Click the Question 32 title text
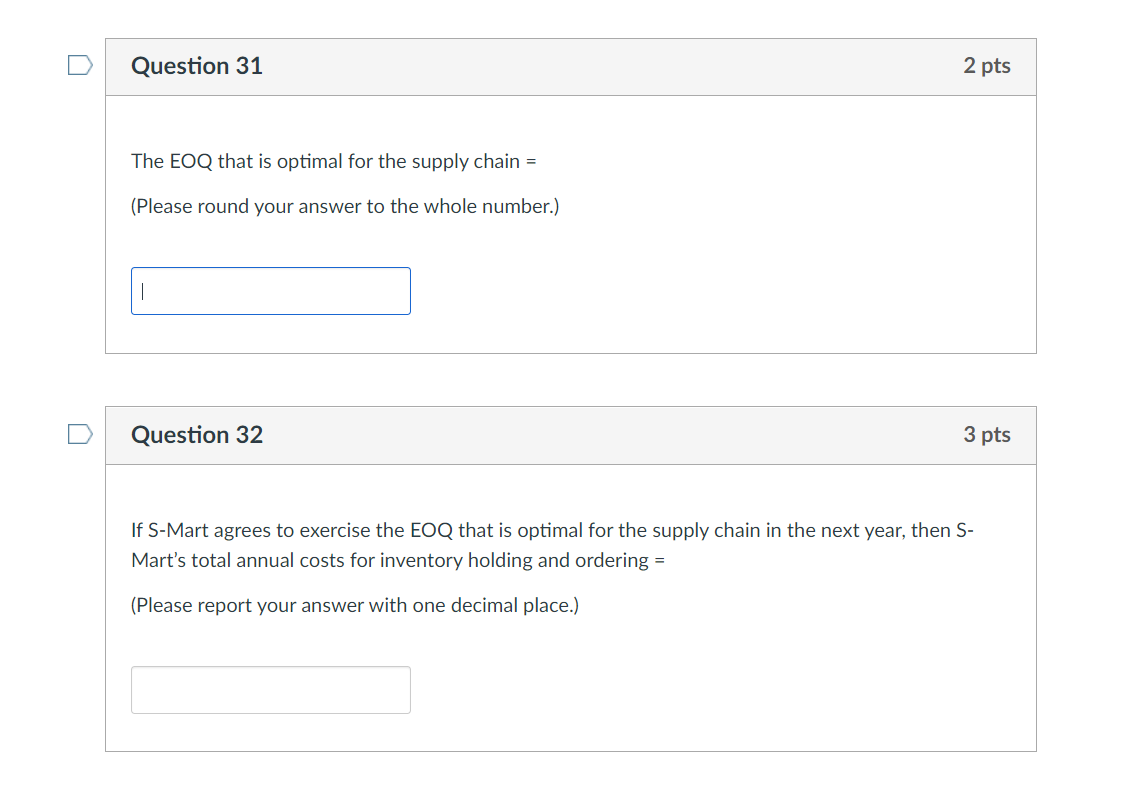Viewport: 1127px width, 789px height. 196,435
